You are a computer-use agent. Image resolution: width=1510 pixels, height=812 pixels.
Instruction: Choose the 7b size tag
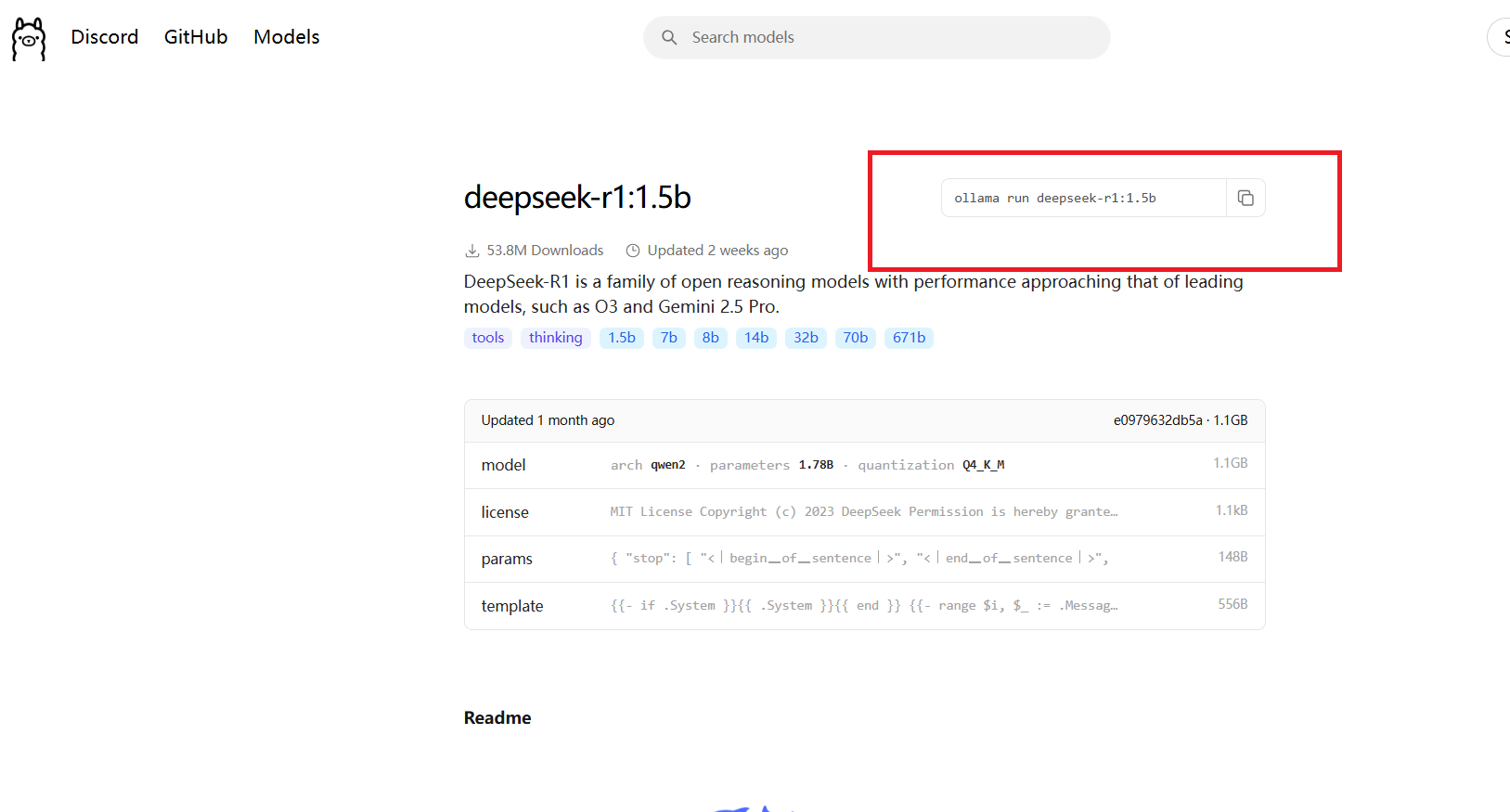[669, 338]
